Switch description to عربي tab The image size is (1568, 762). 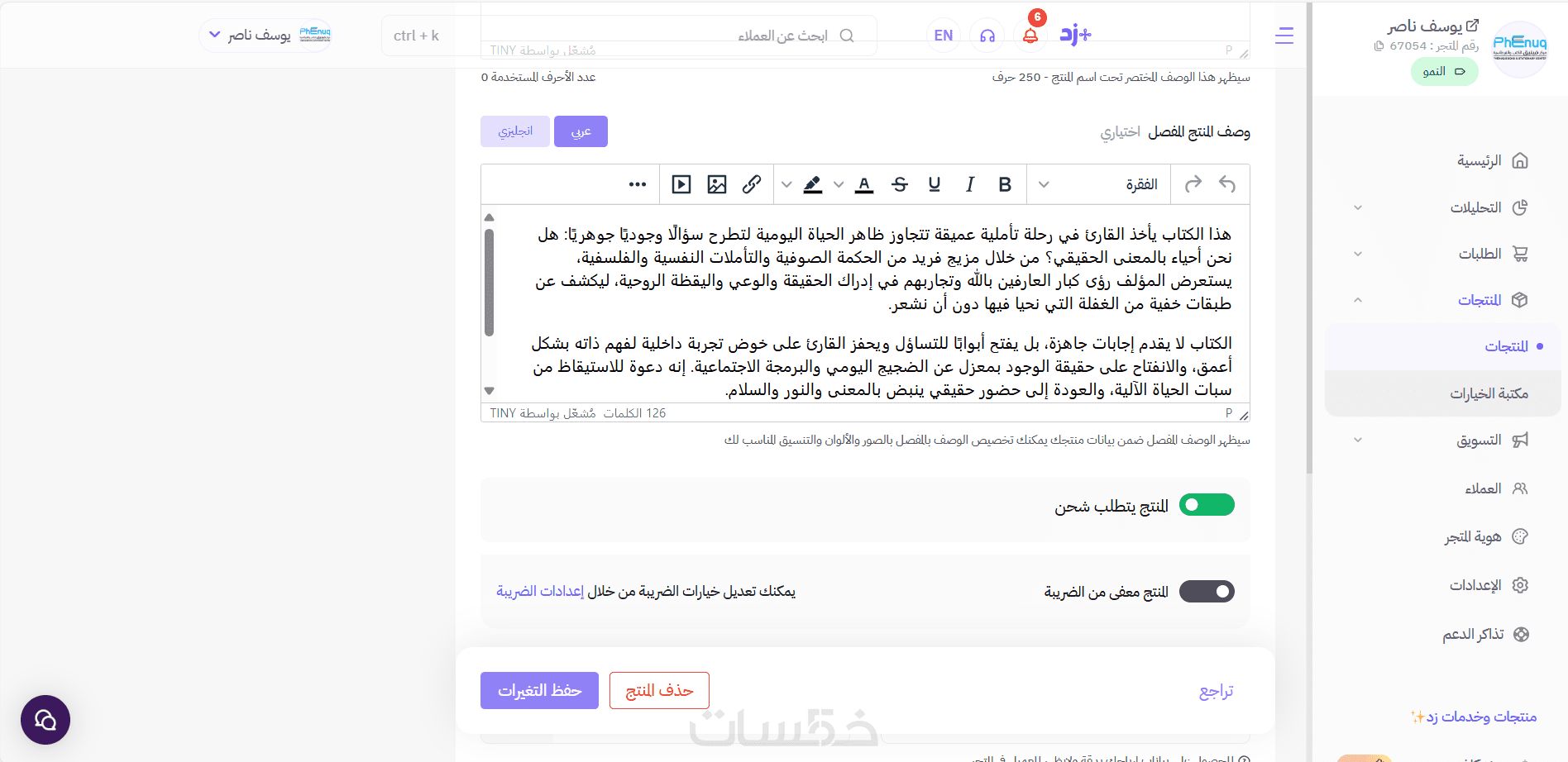coord(581,131)
